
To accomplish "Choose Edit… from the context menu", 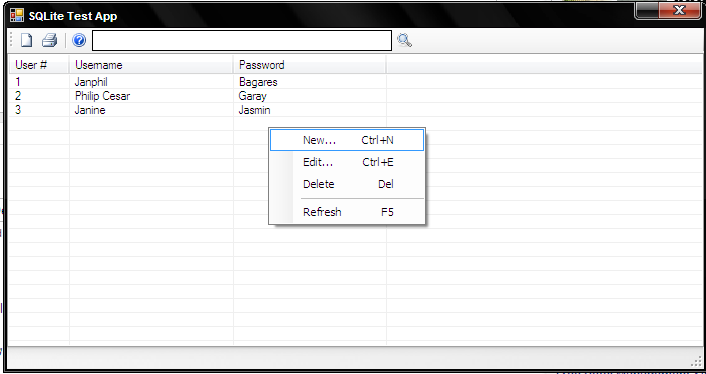I will coord(347,162).
